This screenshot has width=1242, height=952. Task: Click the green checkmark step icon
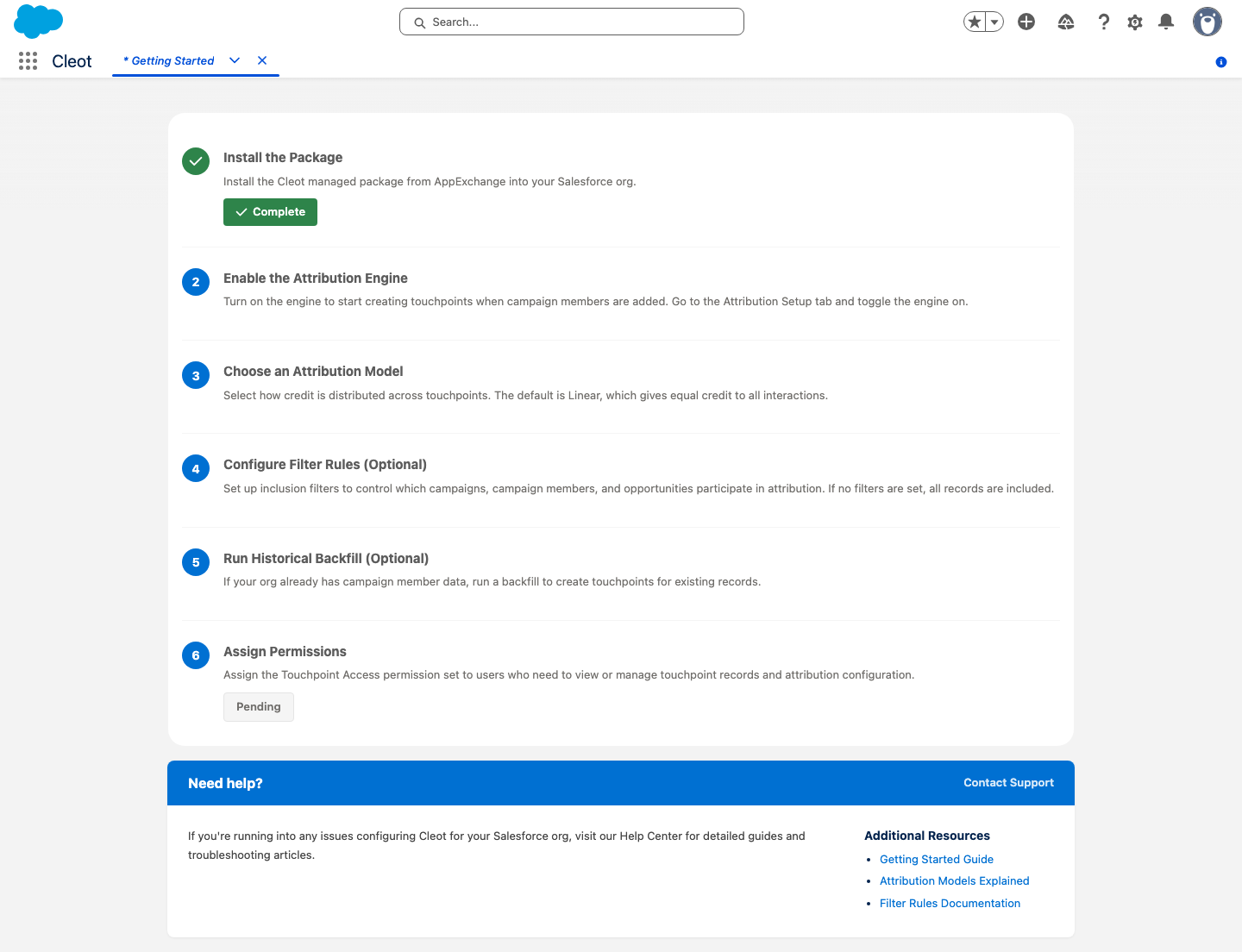(196, 161)
